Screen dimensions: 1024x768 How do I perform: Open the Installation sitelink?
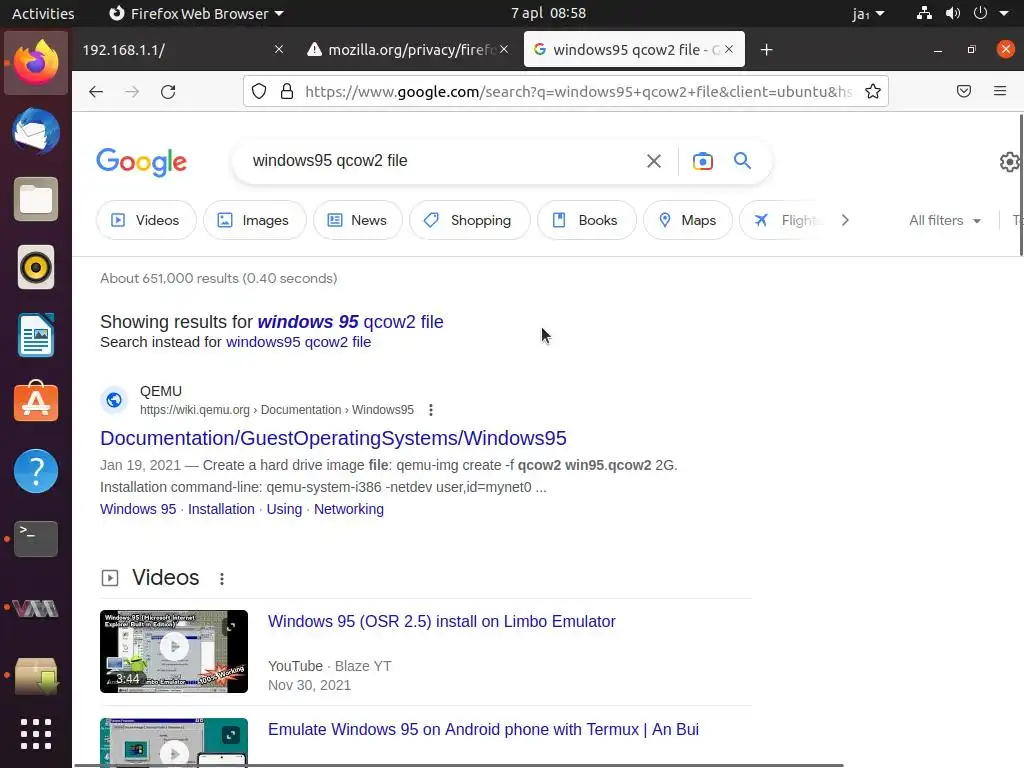pyautogui.click(x=221, y=509)
